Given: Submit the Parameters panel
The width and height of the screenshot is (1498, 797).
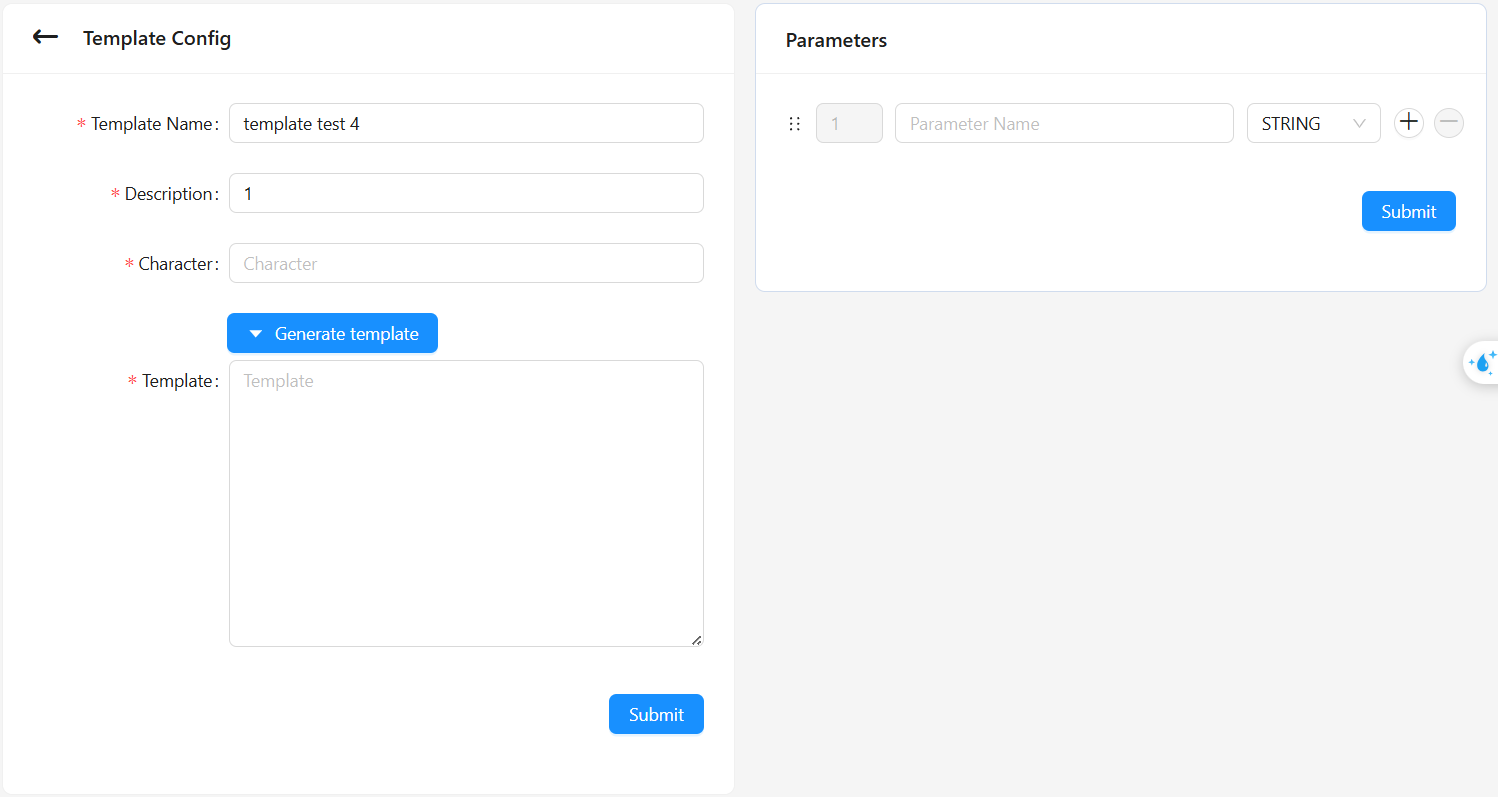Looking at the screenshot, I should (1408, 211).
